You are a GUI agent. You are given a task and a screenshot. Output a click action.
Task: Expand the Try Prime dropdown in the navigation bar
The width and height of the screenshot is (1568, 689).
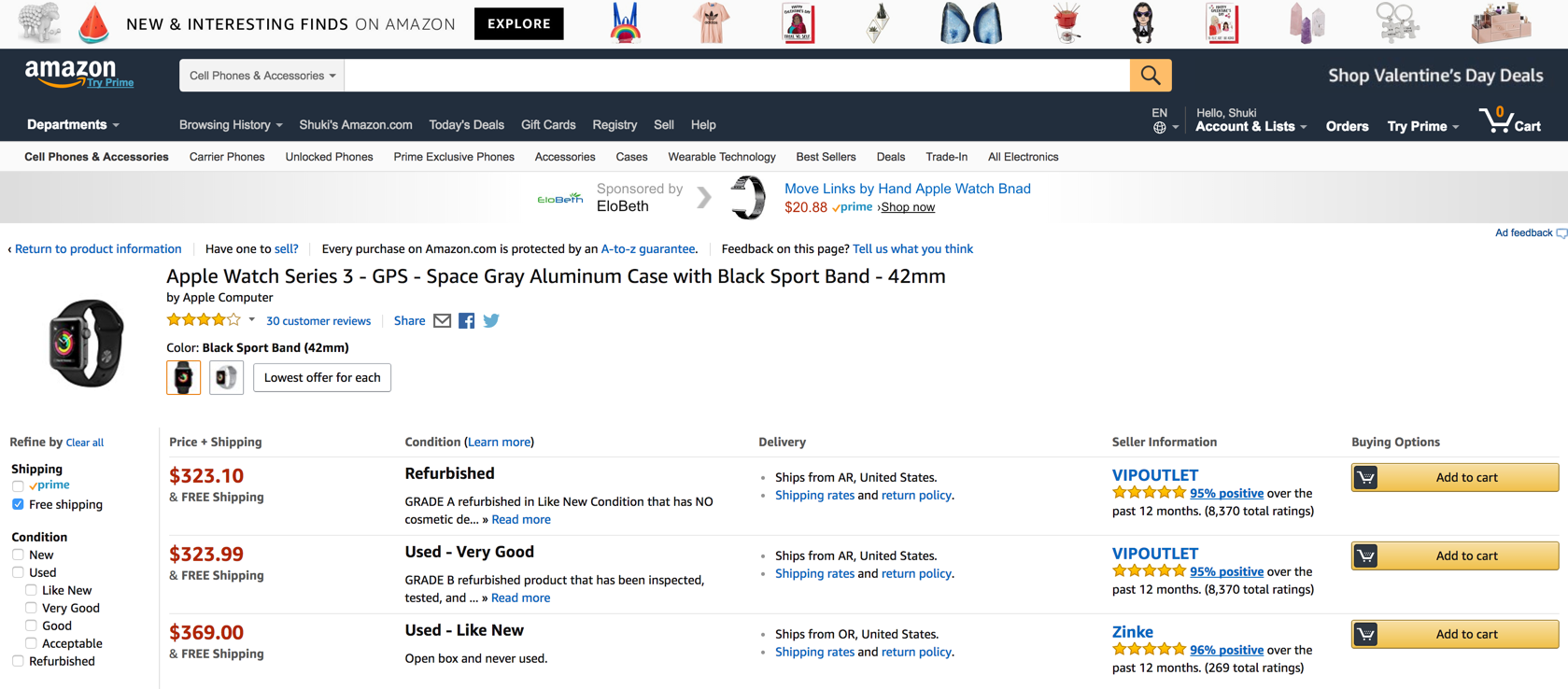point(1422,126)
